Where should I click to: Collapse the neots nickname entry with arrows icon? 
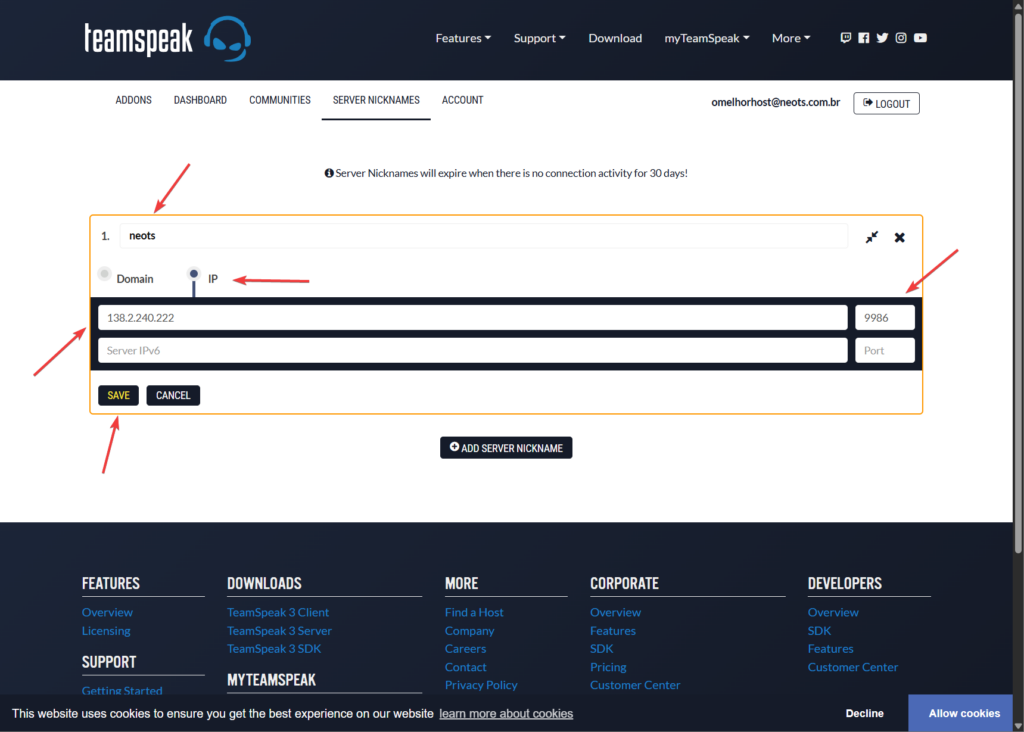pyautogui.click(x=871, y=237)
